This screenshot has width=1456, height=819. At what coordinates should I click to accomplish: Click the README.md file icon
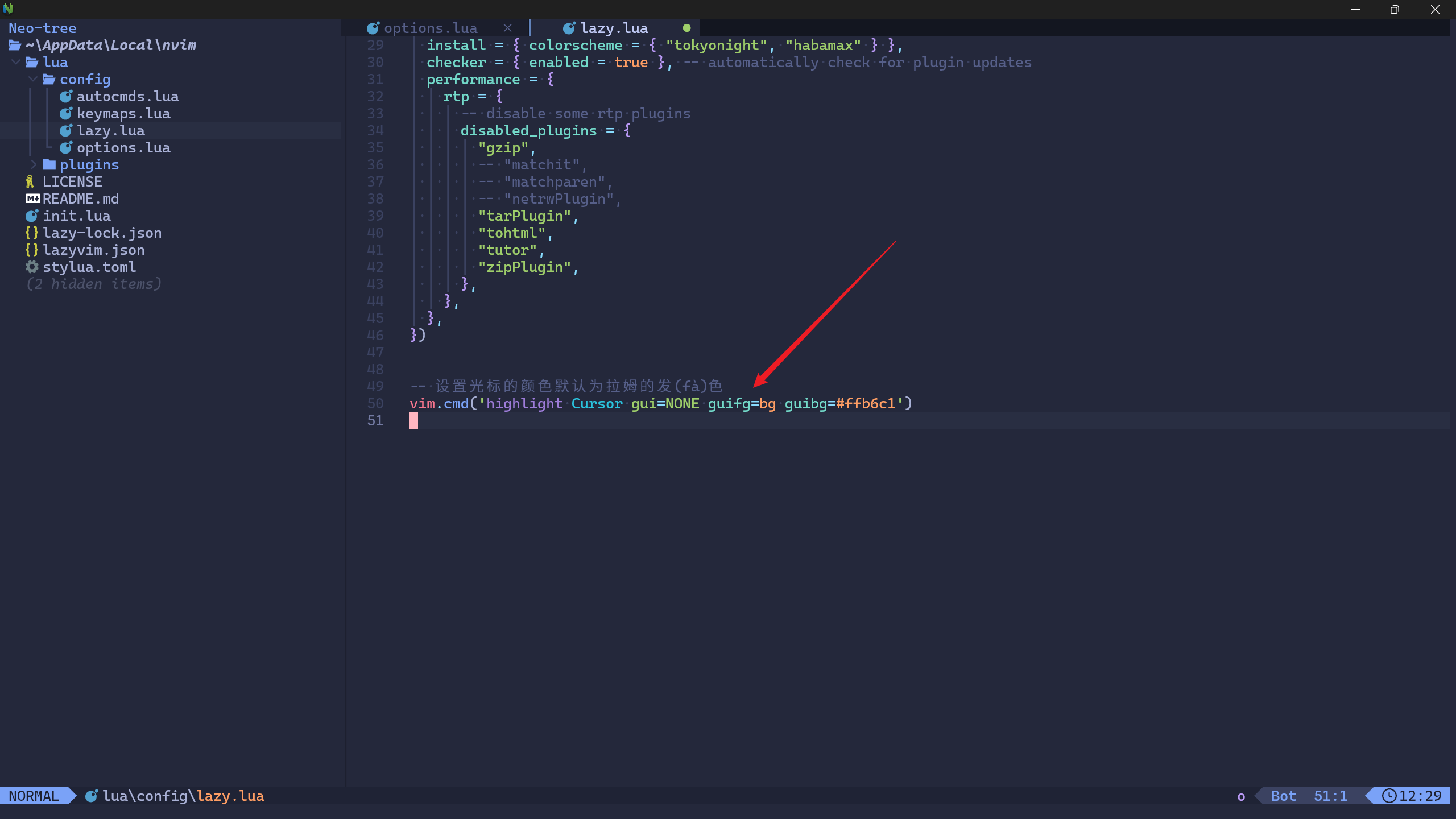point(33,198)
